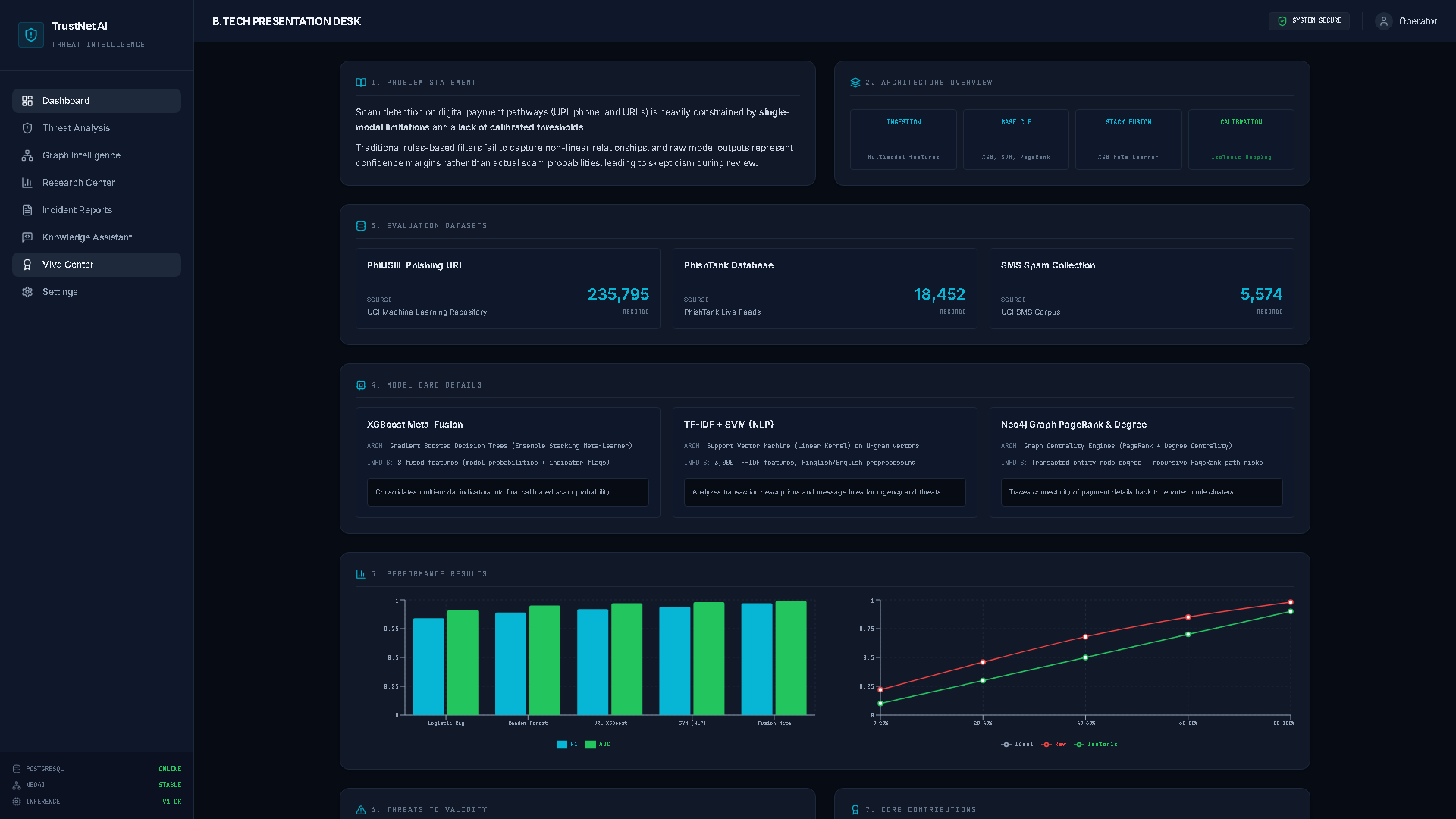Select the Calibration architecture card
Viewport: 1456px width, 819px height.
pyautogui.click(x=1241, y=140)
